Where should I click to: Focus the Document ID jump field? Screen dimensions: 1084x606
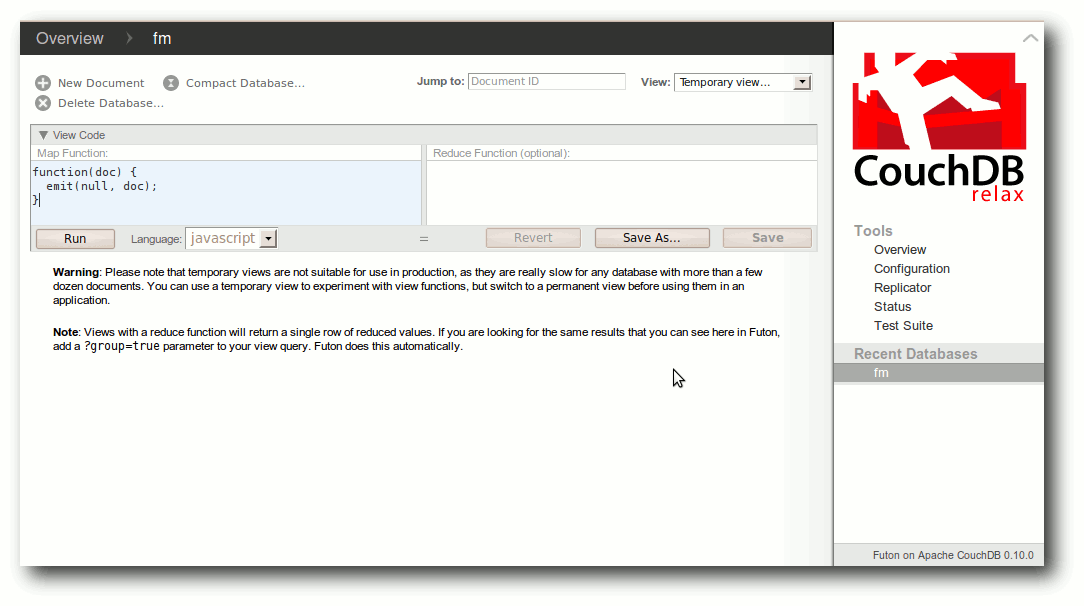pos(547,82)
